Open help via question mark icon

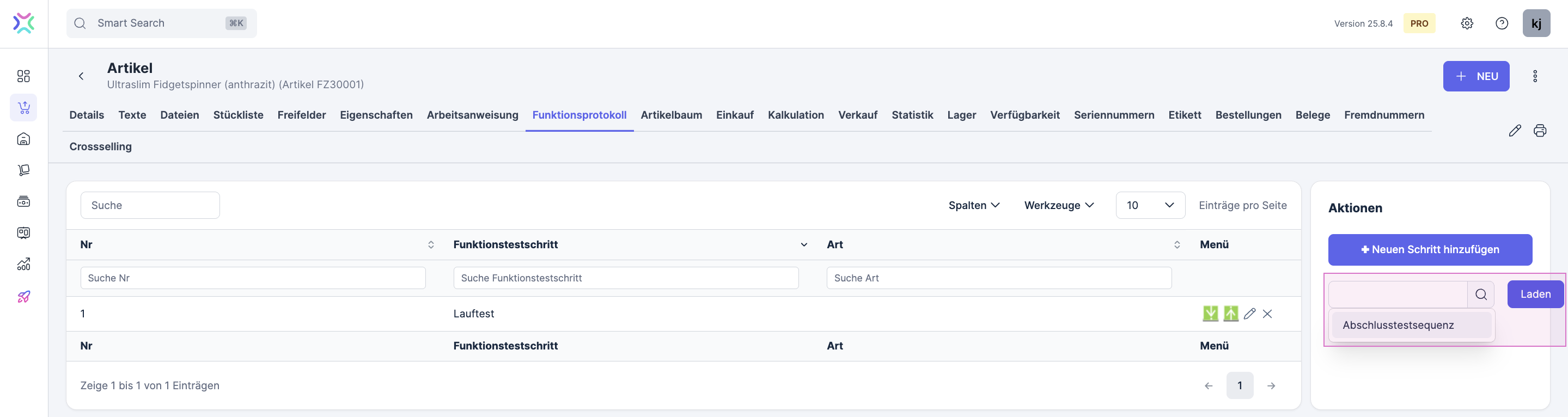coord(1502,23)
